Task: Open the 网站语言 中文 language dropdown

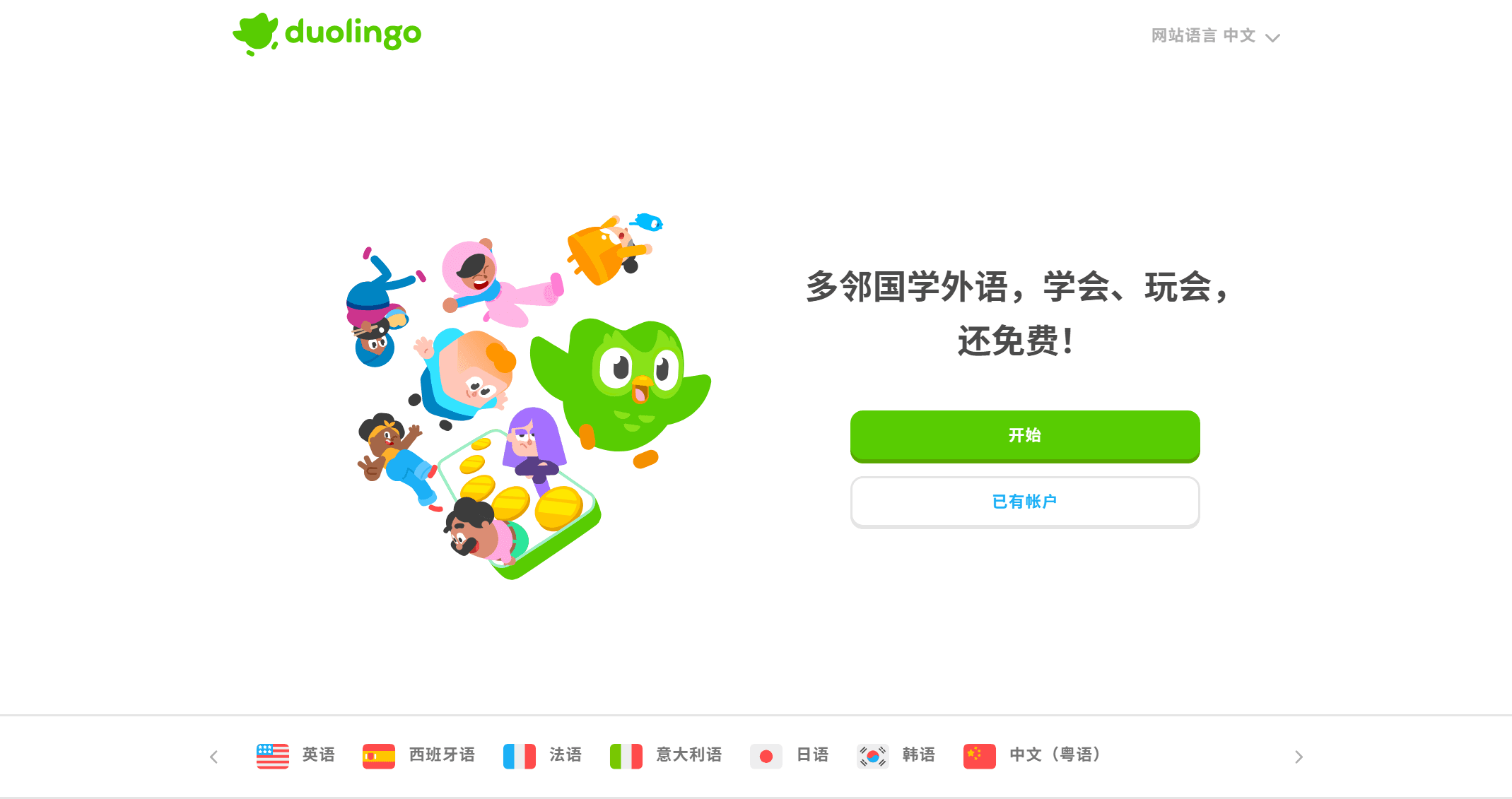Action: click(1215, 36)
